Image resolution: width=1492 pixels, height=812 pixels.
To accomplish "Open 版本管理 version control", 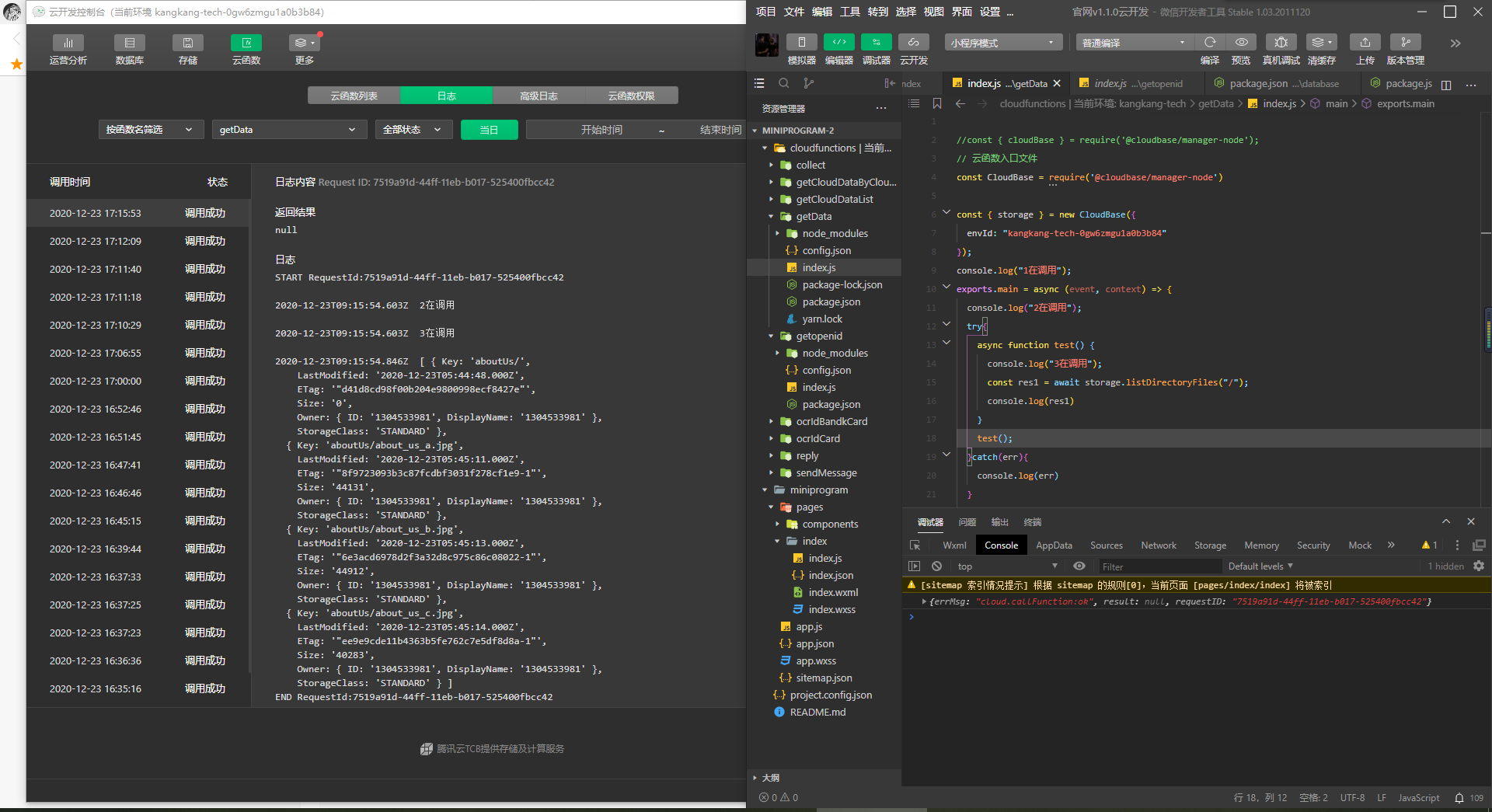I will click(1406, 43).
